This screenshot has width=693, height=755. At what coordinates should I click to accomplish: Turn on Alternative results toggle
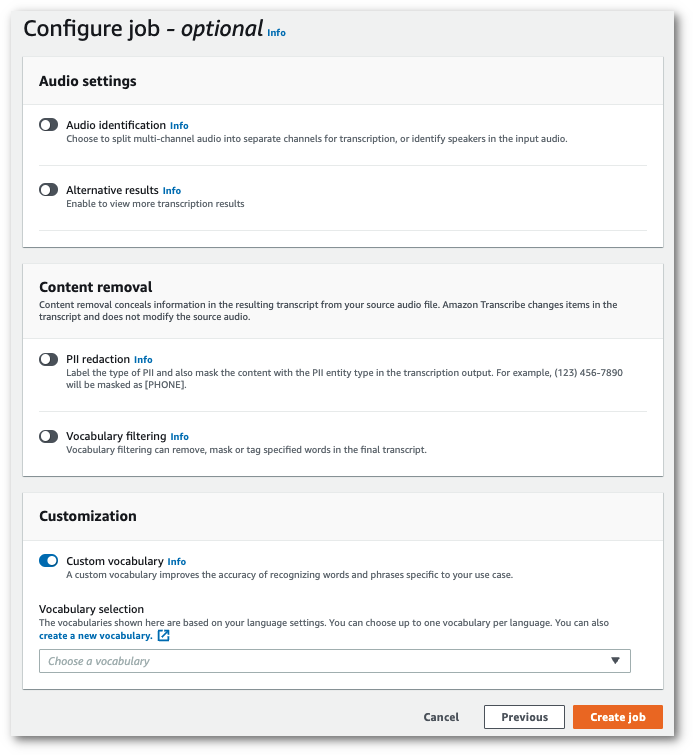(48, 190)
